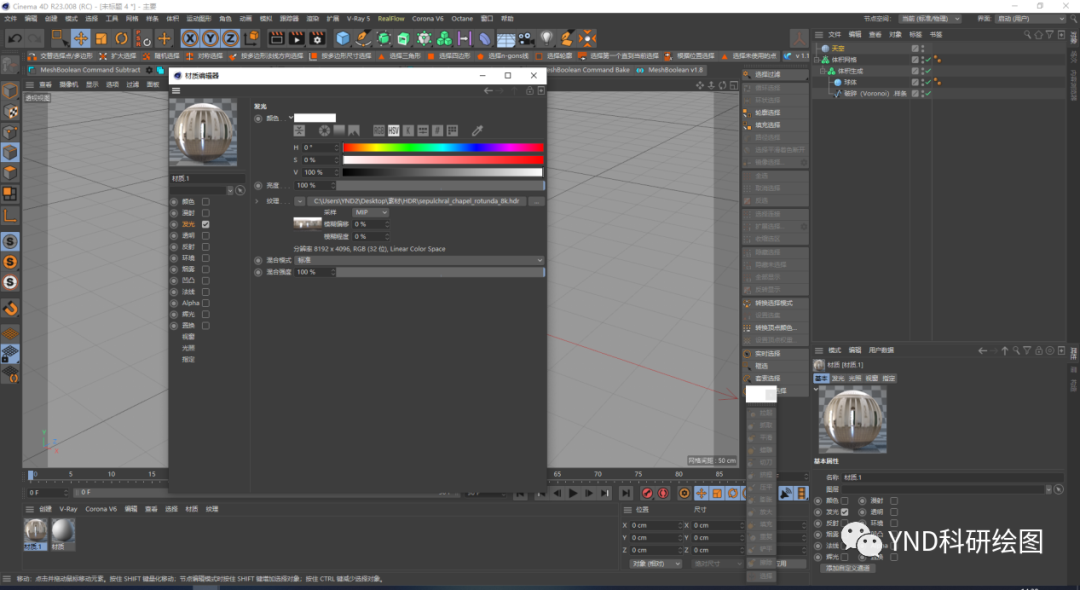Open 混合模式 blend mode dropdown
The image size is (1080, 590).
419,260
